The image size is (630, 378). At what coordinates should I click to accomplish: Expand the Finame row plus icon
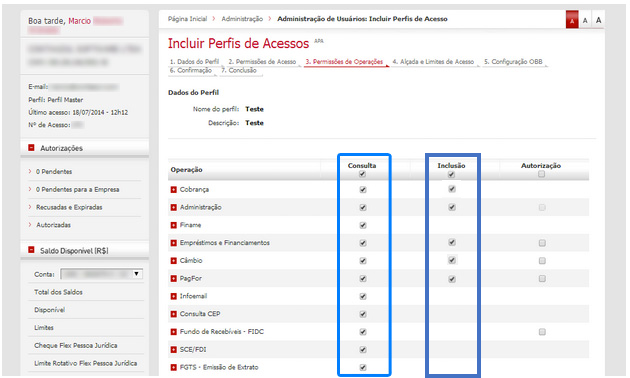174,225
